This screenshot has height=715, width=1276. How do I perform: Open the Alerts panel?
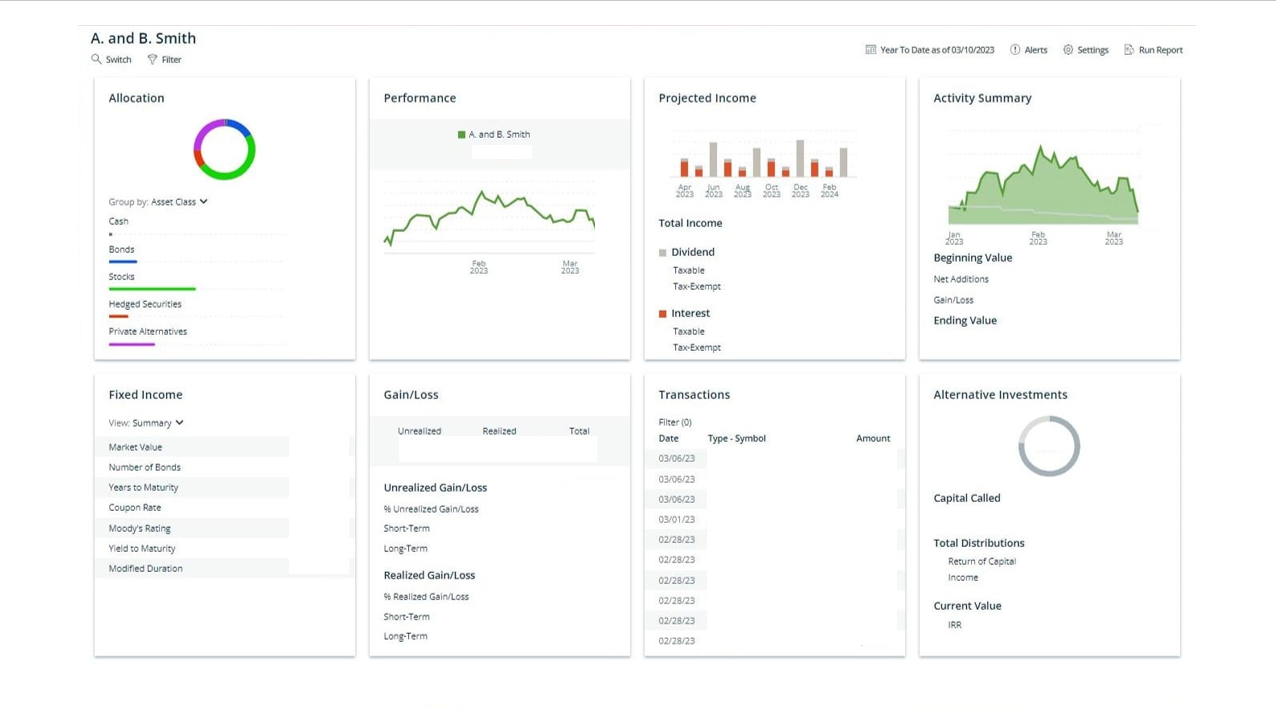tap(1028, 49)
